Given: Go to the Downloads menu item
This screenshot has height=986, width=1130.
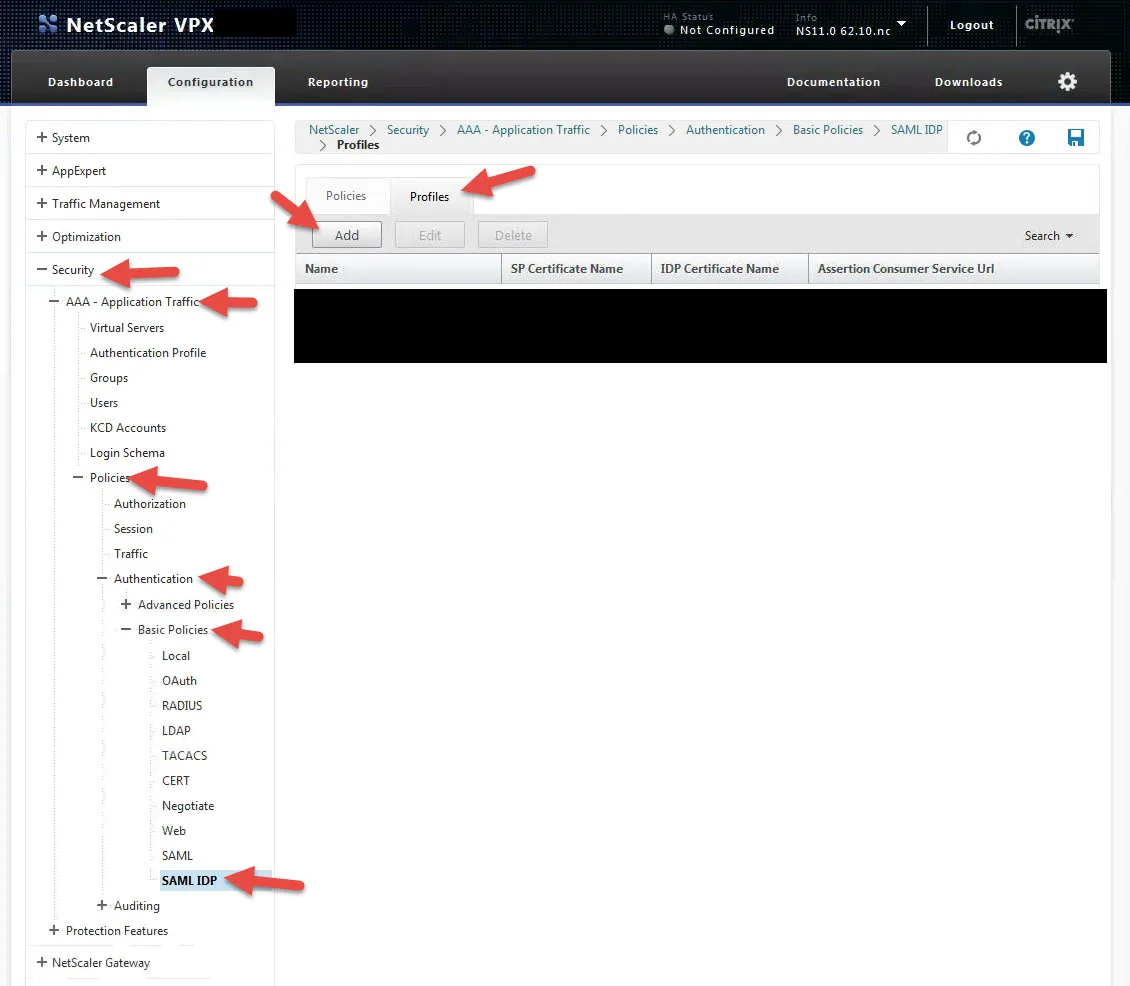Looking at the screenshot, I should [969, 82].
